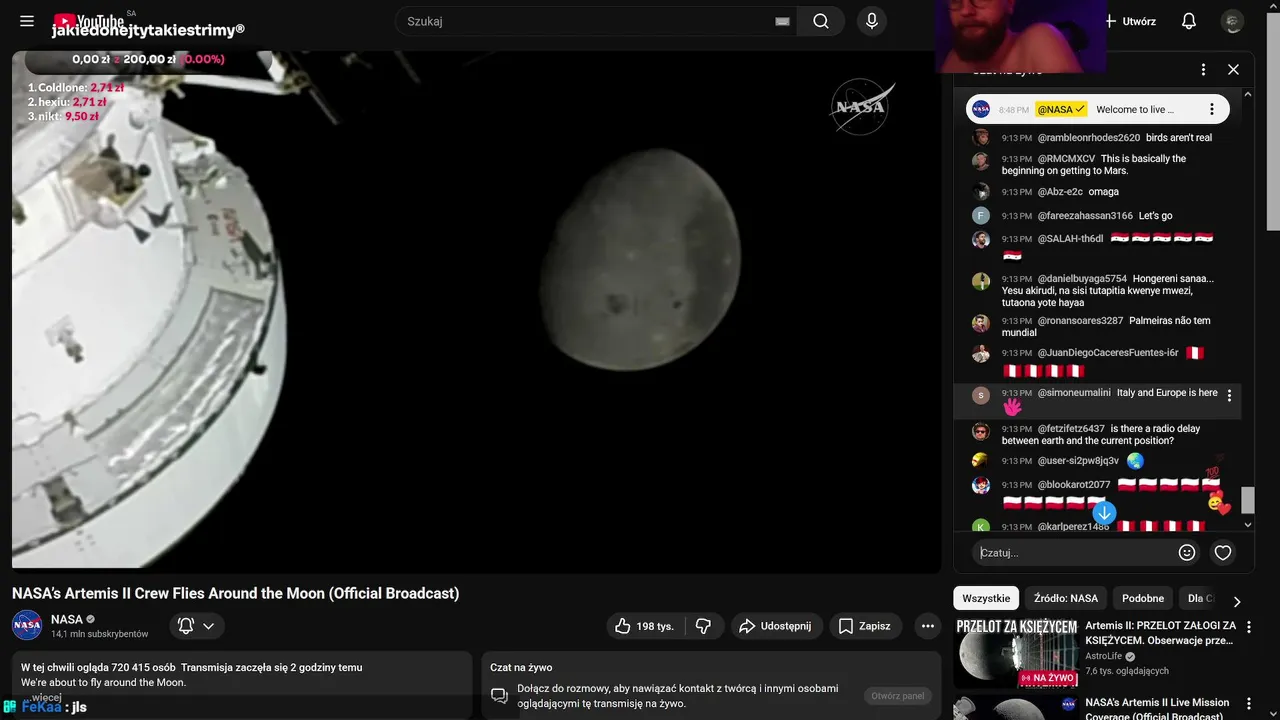The height and width of the screenshot is (720, 1280).
Task: Open the @Abz-e2c chat author
Action: point(1060,192)
